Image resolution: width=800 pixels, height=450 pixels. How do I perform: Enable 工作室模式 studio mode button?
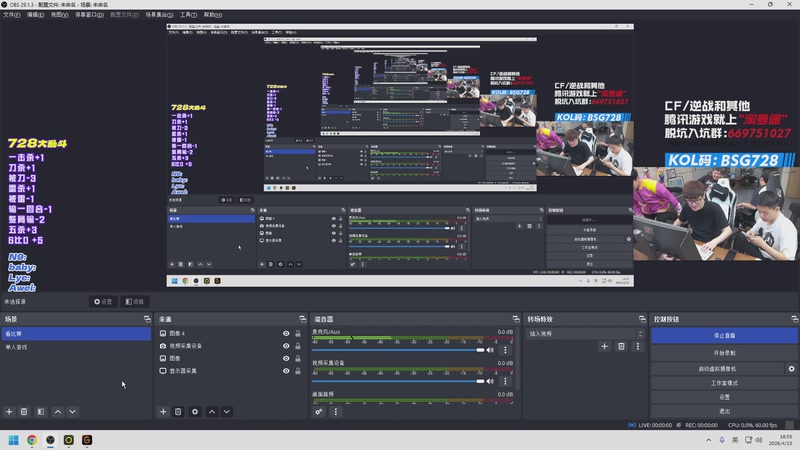(724, 383)
